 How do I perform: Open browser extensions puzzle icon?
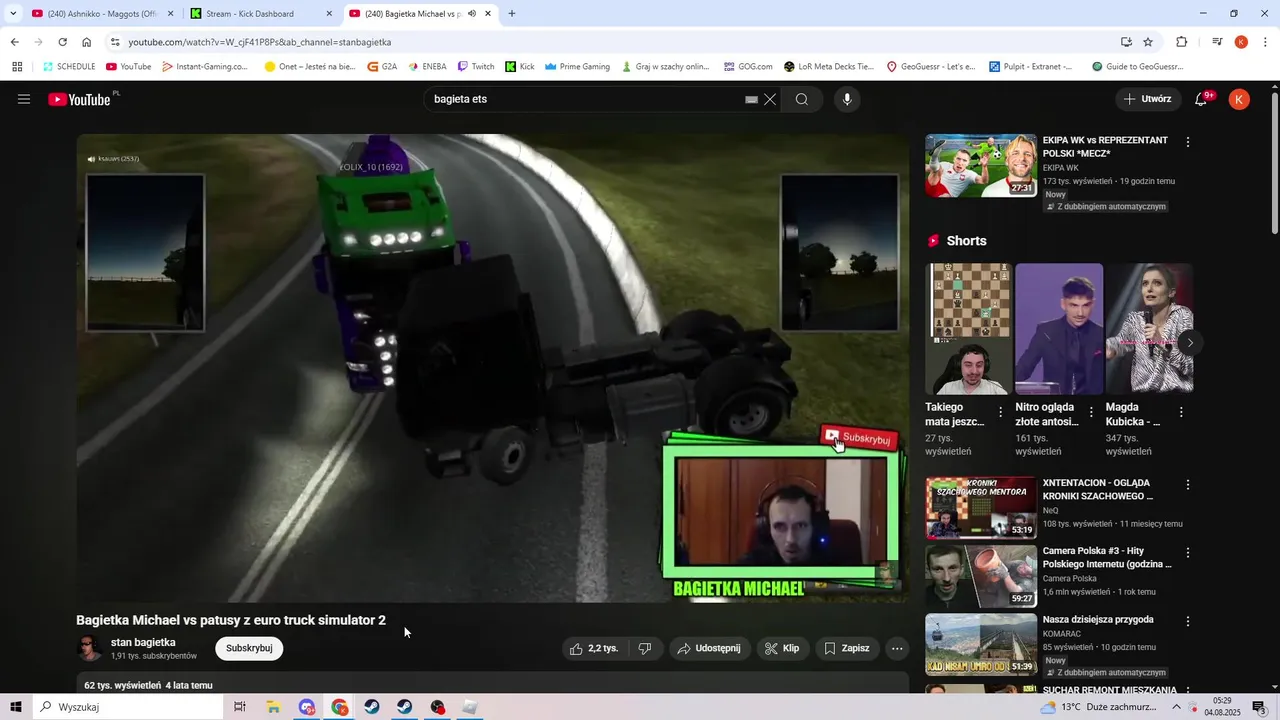(x=1181, y=42)
